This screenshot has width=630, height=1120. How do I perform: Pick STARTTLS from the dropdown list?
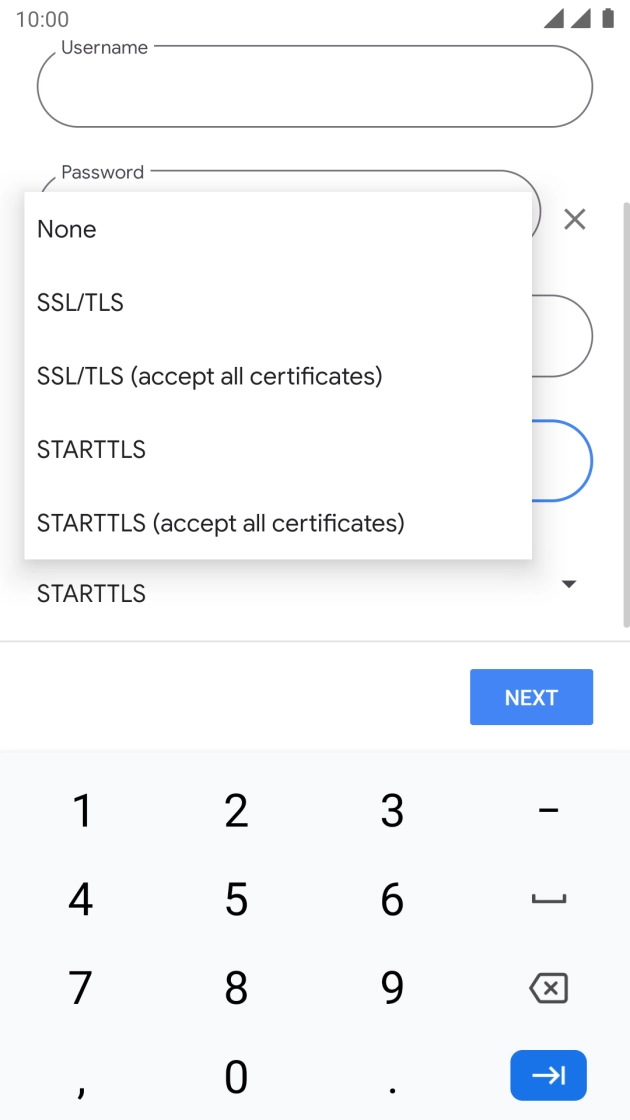[91, 450]
